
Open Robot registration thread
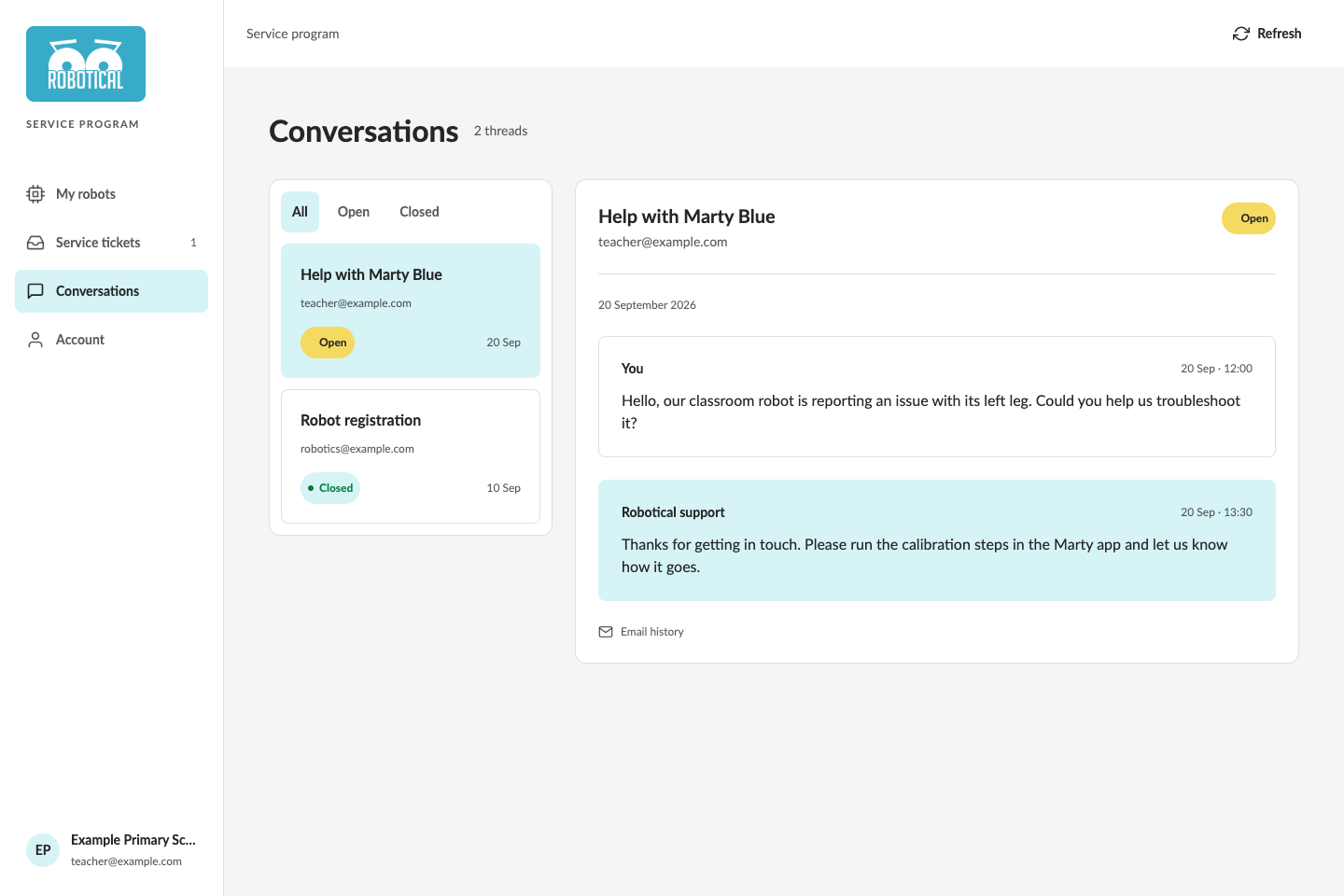411,456
